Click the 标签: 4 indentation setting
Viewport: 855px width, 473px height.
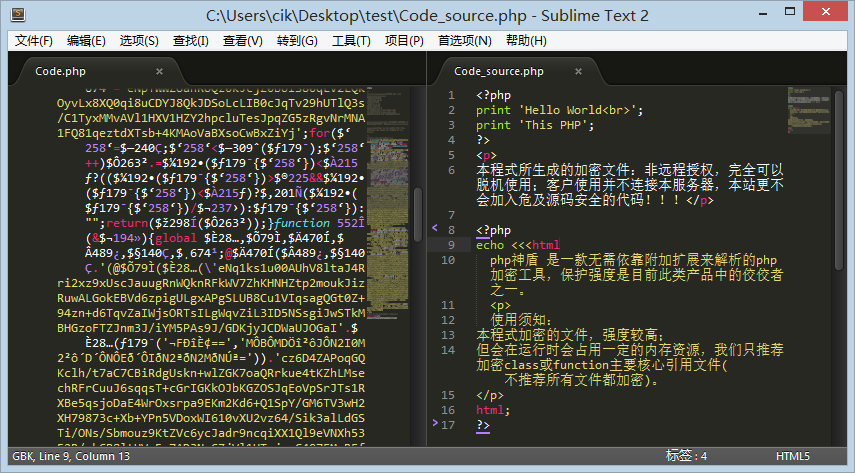[686, 456]
